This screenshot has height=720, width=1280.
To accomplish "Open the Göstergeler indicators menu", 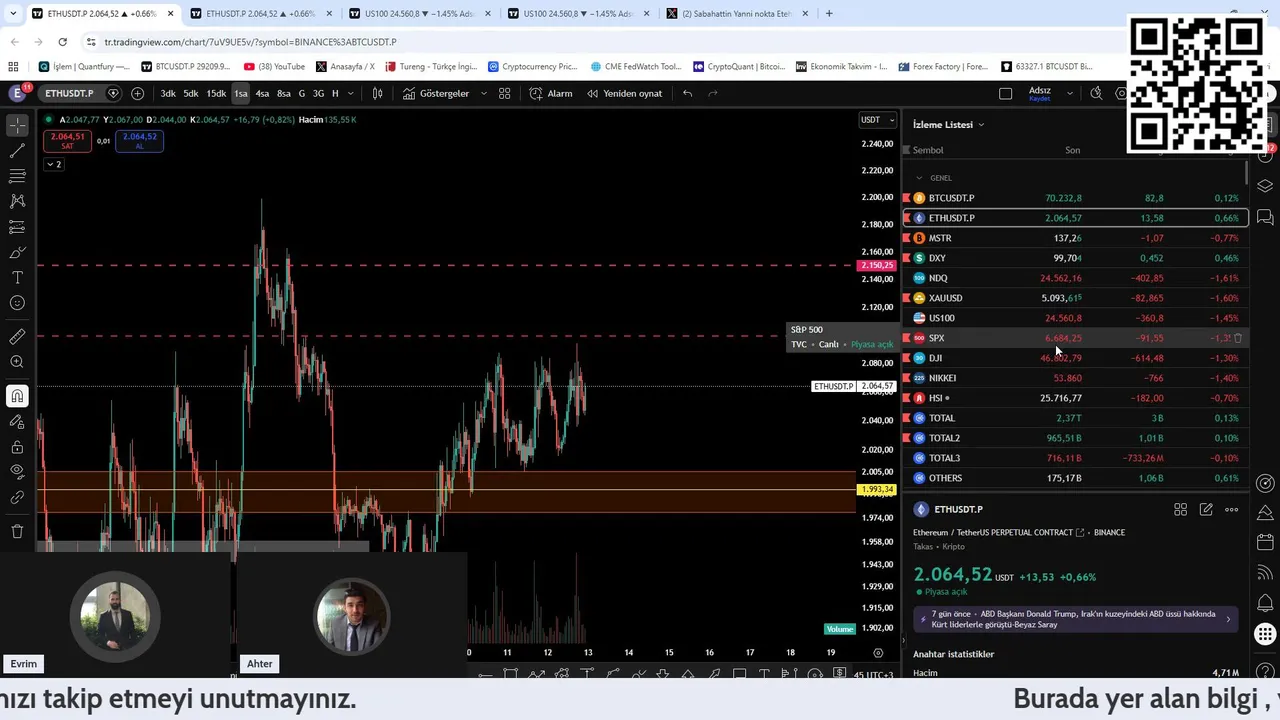I will pyautogui.click(x=436, y=93).
